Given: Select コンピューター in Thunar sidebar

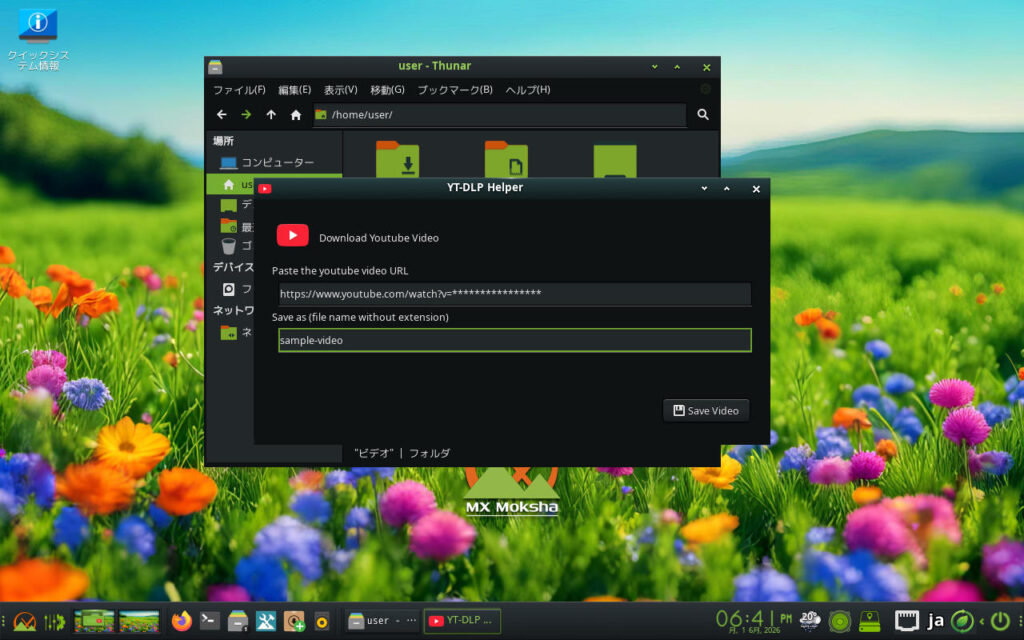Looking at the screenshot, I should pyautogui.click(x=274, y=162).
